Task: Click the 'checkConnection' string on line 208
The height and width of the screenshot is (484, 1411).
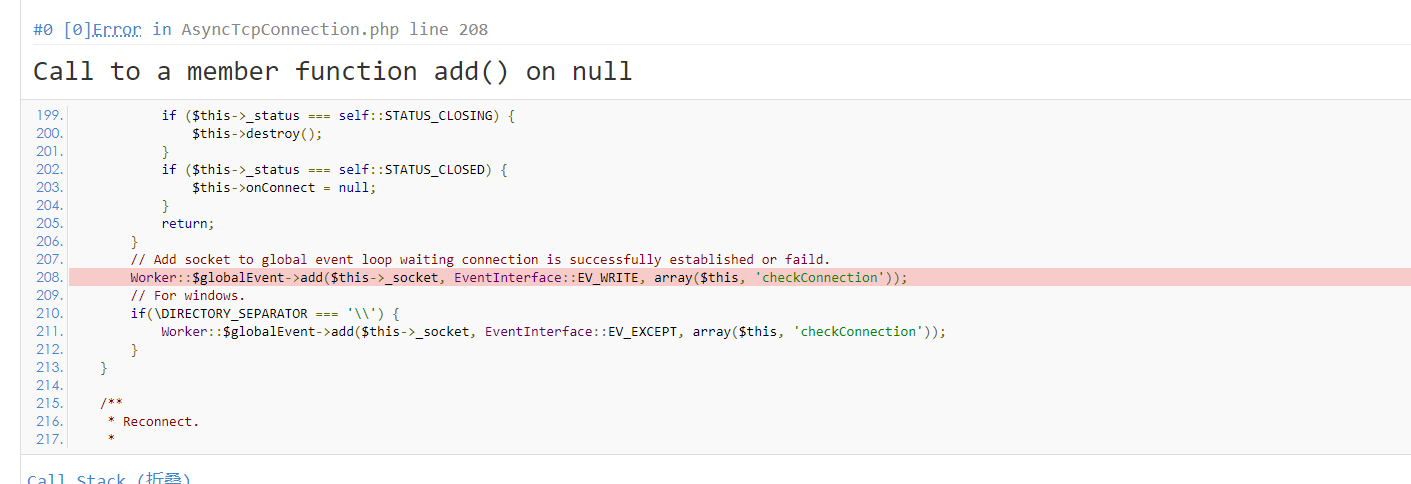Action: pyautogui.click(x=821, y=277)
